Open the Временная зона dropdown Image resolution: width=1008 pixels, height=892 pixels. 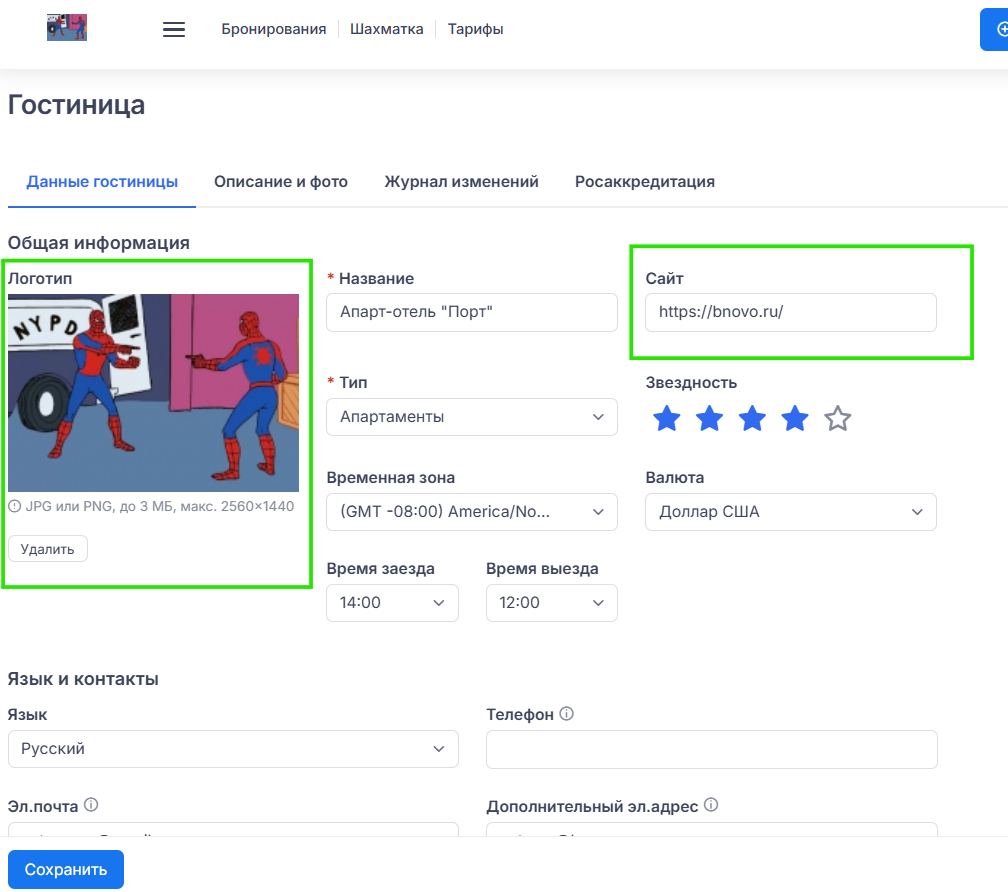coord(471,512)
